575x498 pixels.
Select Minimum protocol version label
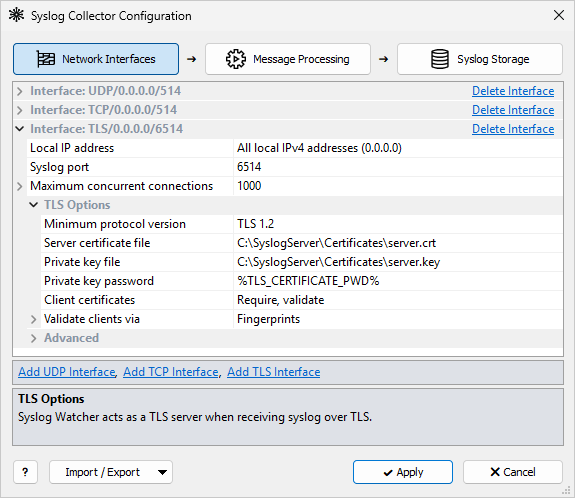pos(115,224)
